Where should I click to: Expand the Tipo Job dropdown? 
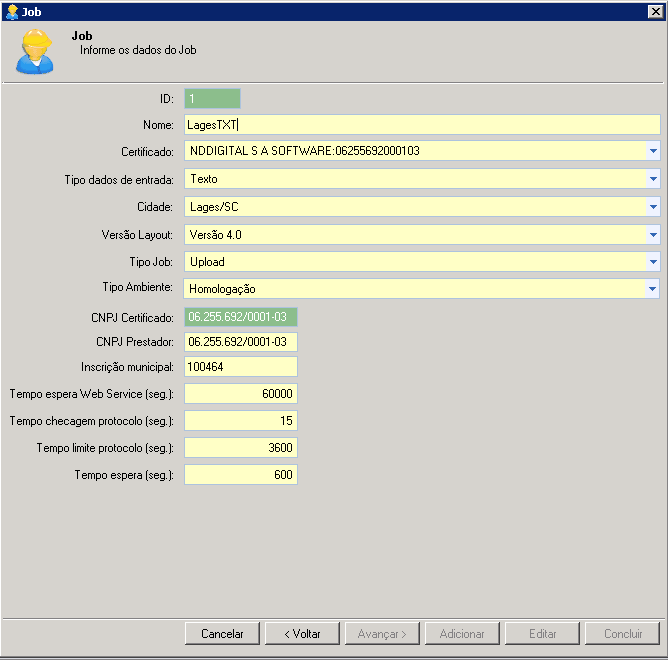[x=652, y=262]
